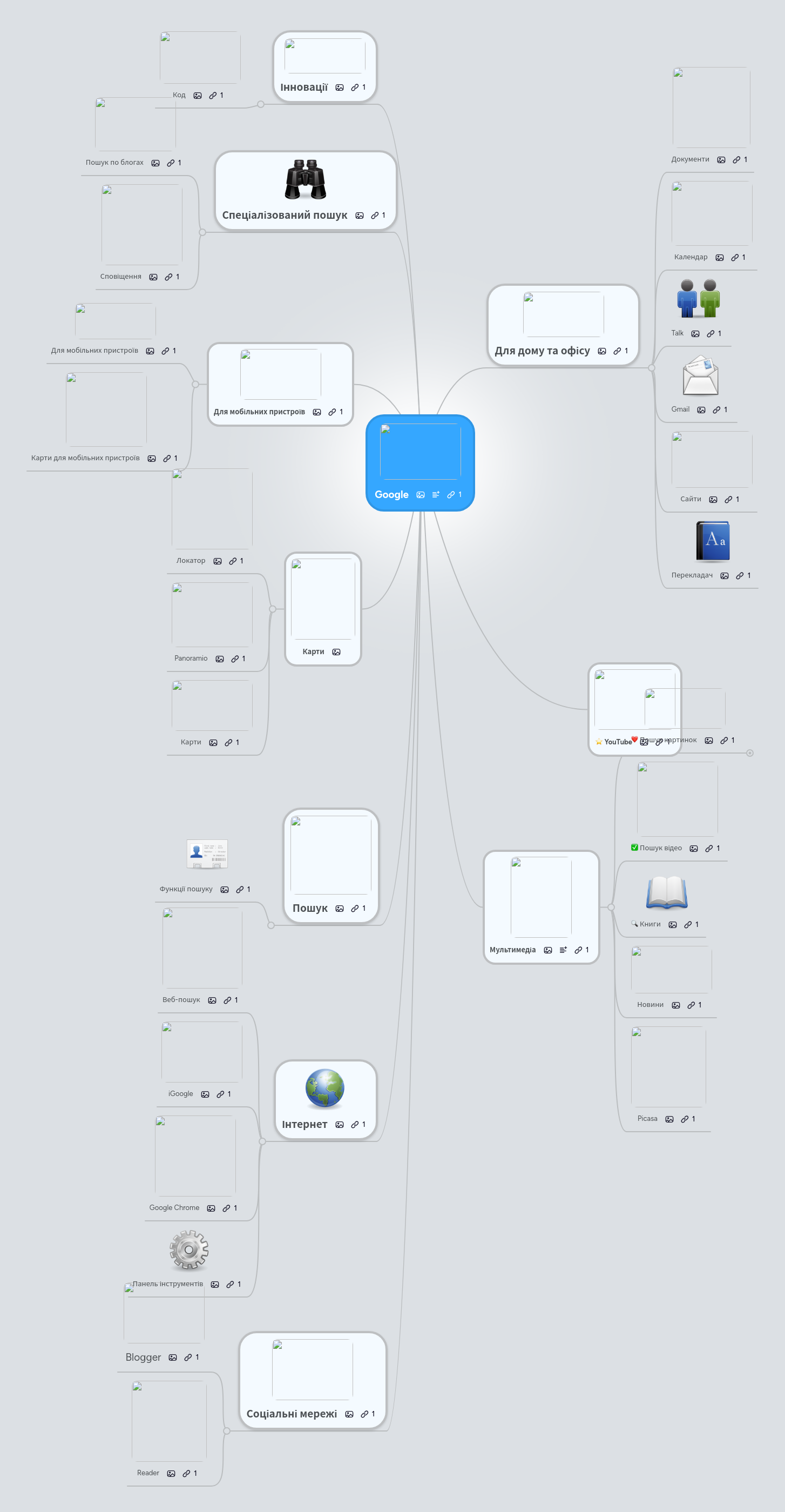The image size is (785, 1512).
Task: Open the link icon beside Код
Action: [213, 95]
